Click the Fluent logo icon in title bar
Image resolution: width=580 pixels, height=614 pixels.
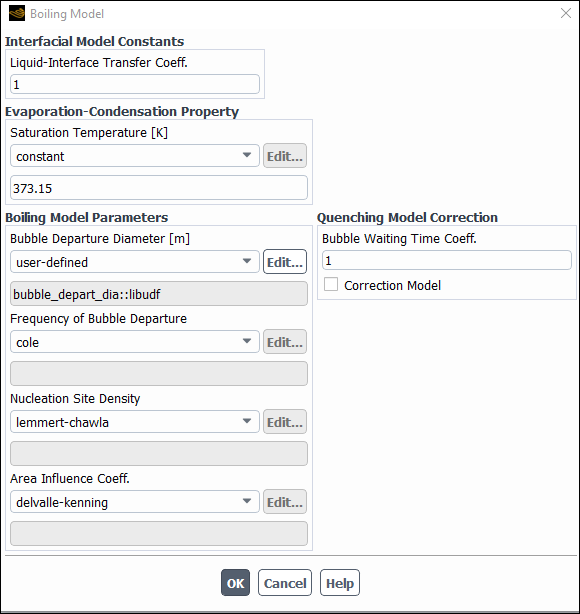(x=17, y=14)
